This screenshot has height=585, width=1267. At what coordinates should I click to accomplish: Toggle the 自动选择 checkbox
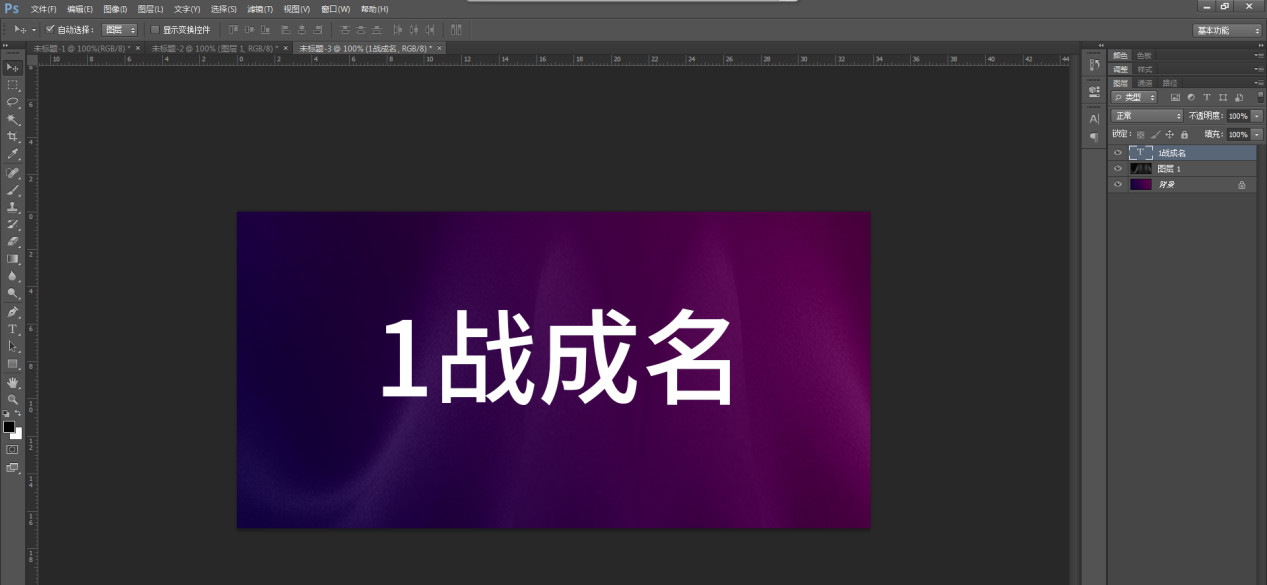point(50,29)
